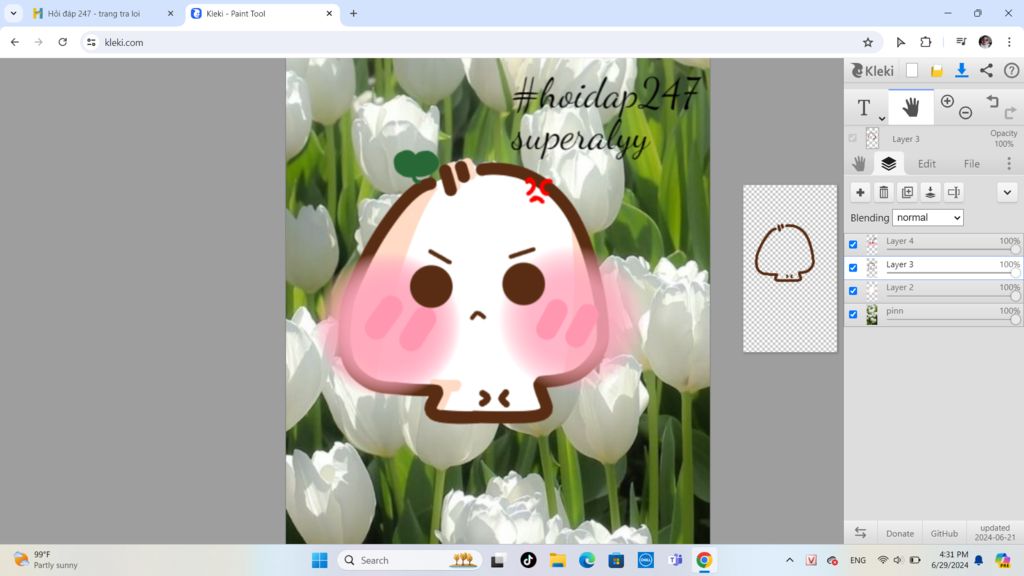Redo the action
Screen dimensions: 1024x576
(x=1010, y=113)
